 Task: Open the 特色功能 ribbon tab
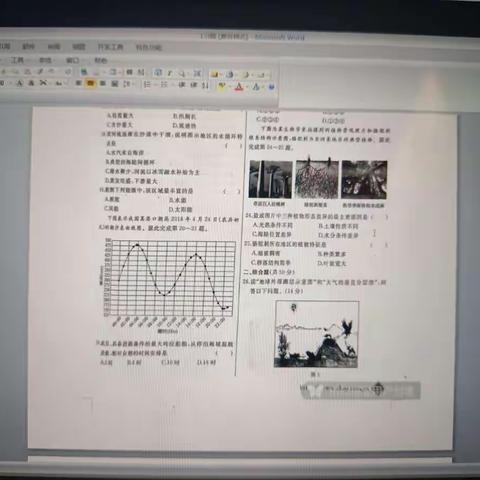click(x=149, y=47)
